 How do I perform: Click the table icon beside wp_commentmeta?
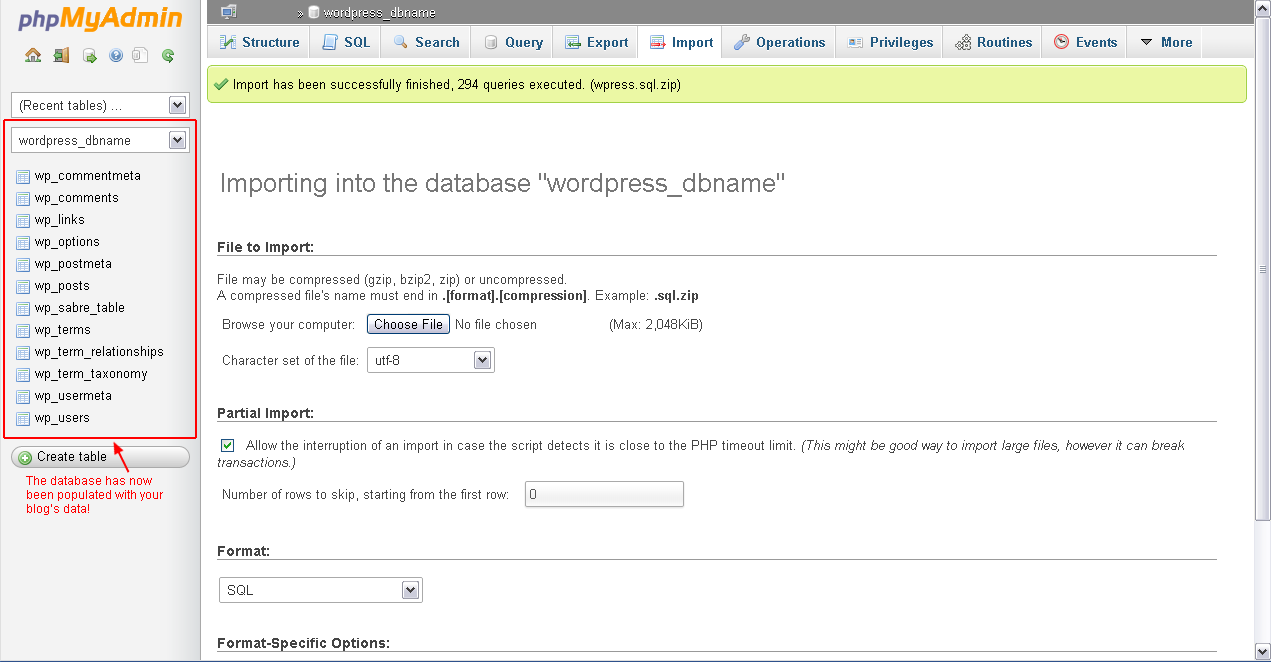(23, 176)
